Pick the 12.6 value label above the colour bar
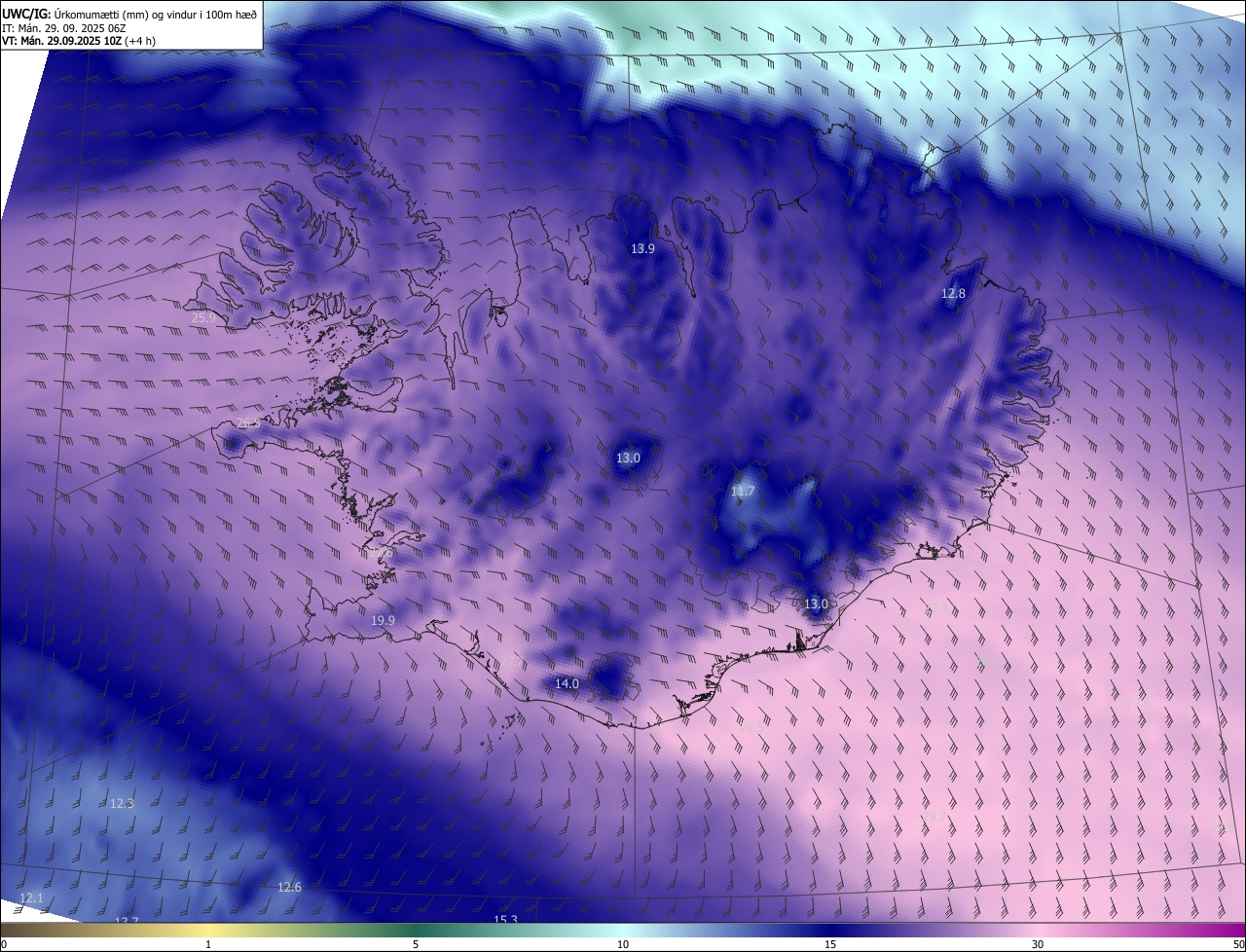This screenshot has width=1246, height=952. (289, 887)
